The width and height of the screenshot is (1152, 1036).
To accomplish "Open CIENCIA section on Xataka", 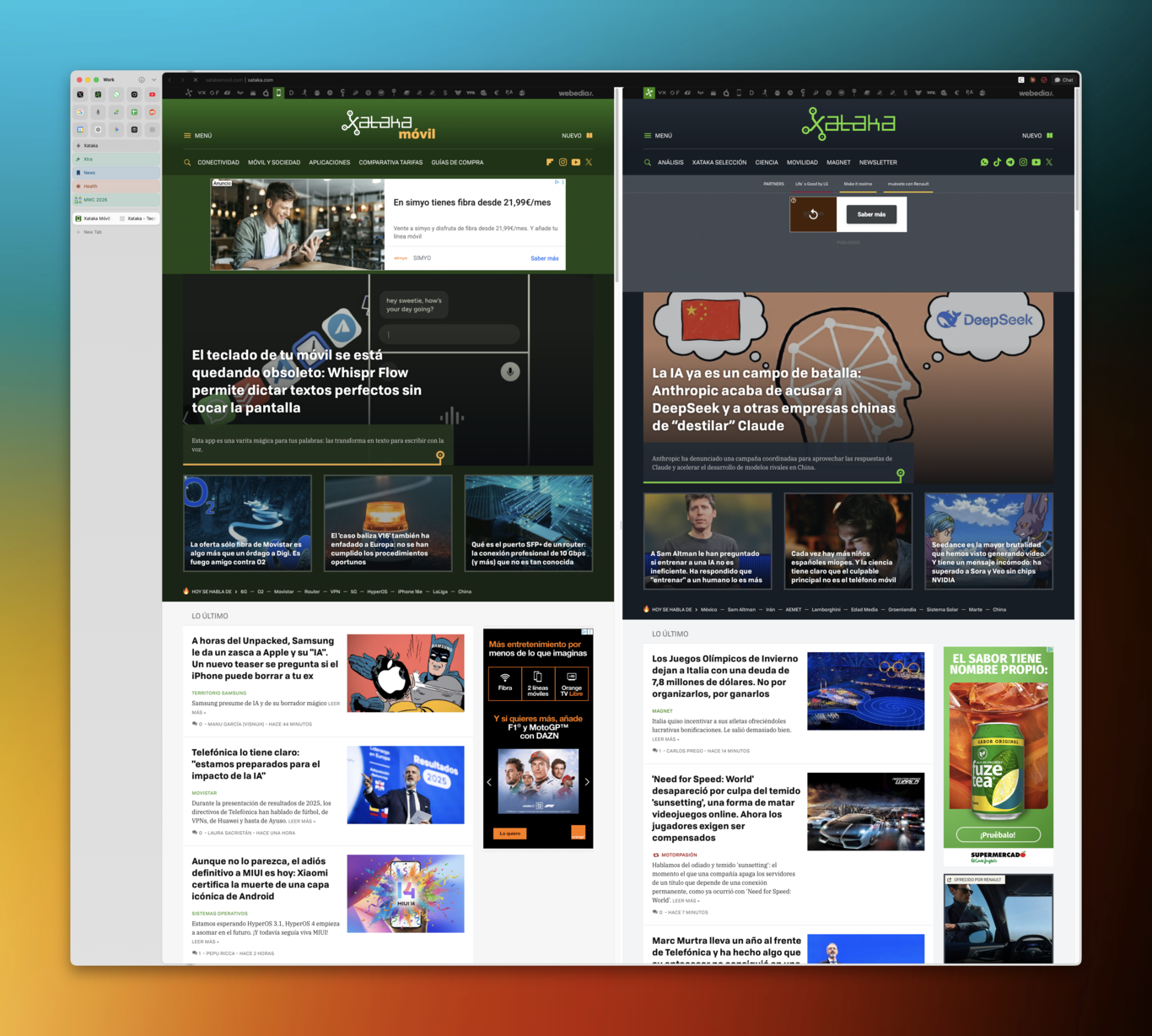I will coord(767,162).
